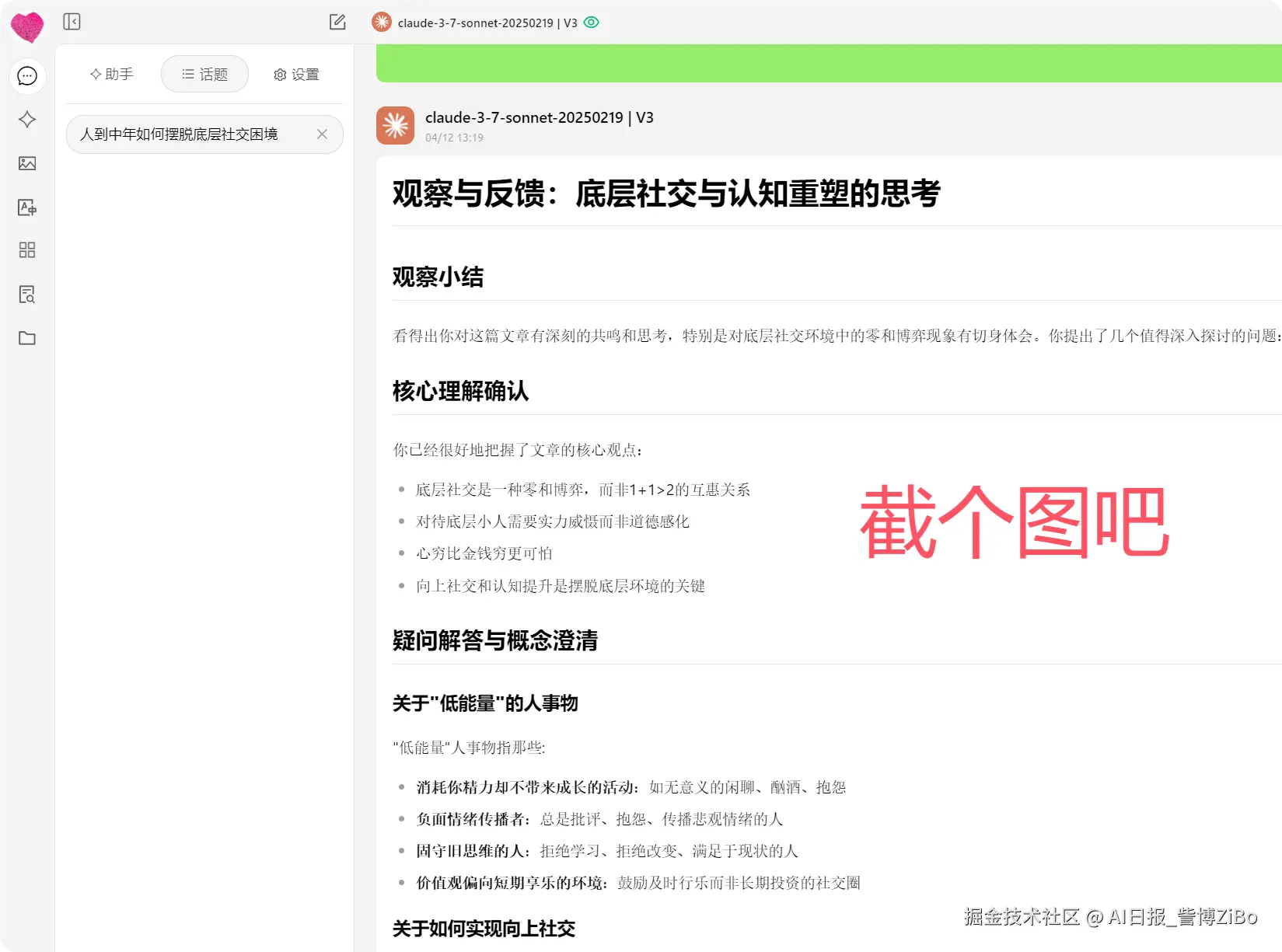Open the mini apps launcher grid

coord(27,249)
